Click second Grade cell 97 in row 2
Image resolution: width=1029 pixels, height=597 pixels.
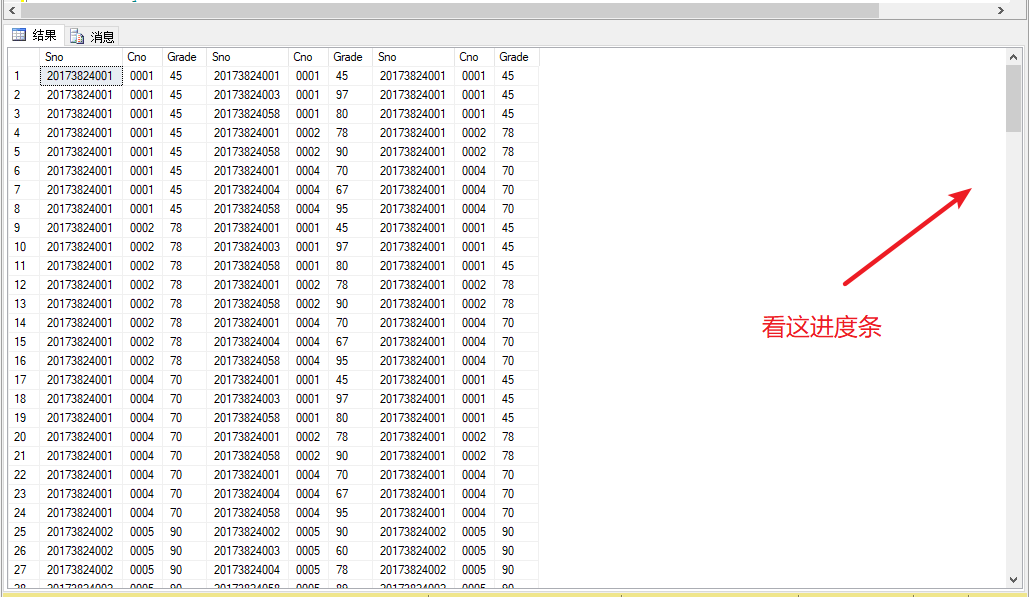pyautogui.click(x=350, y=94)
